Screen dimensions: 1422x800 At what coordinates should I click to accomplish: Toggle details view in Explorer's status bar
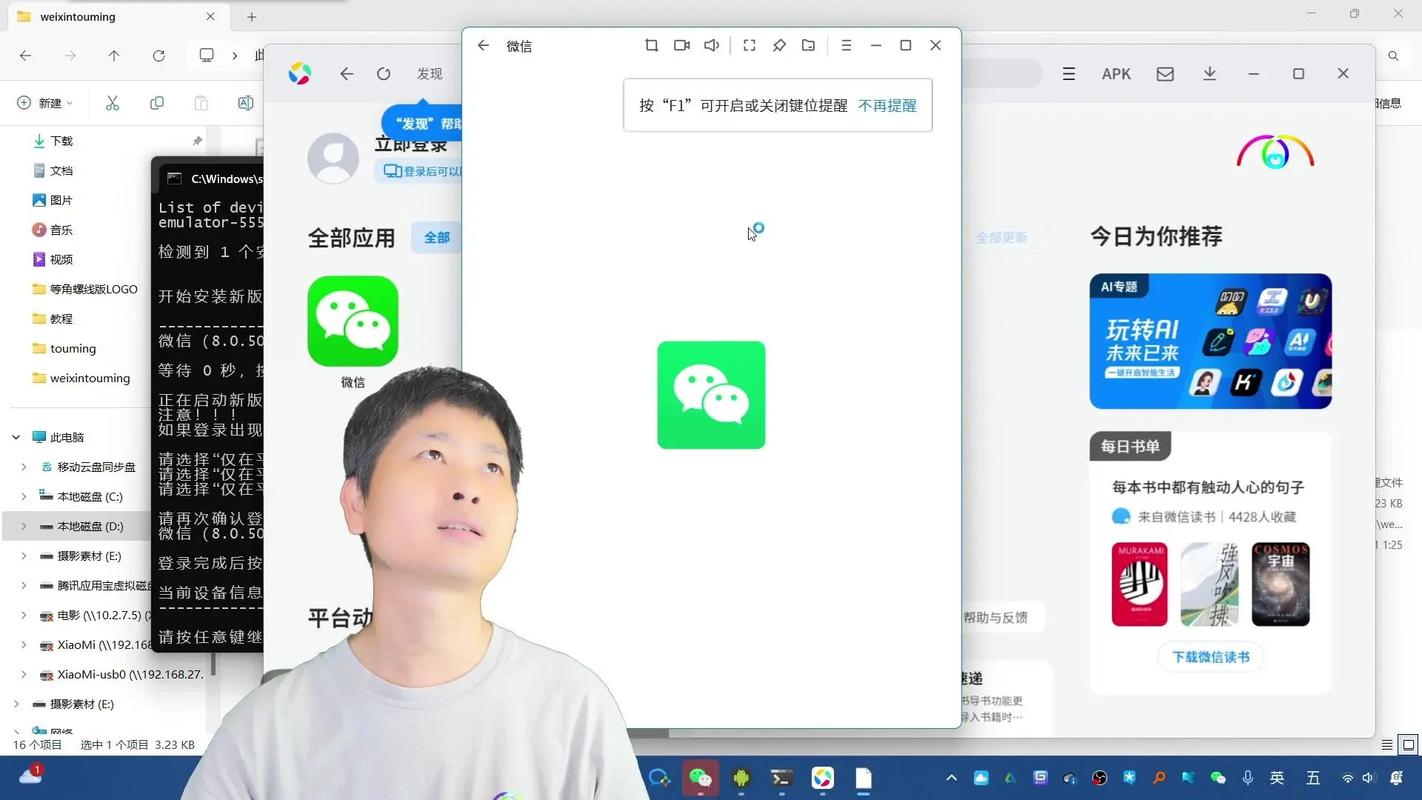coord(1387,744)
